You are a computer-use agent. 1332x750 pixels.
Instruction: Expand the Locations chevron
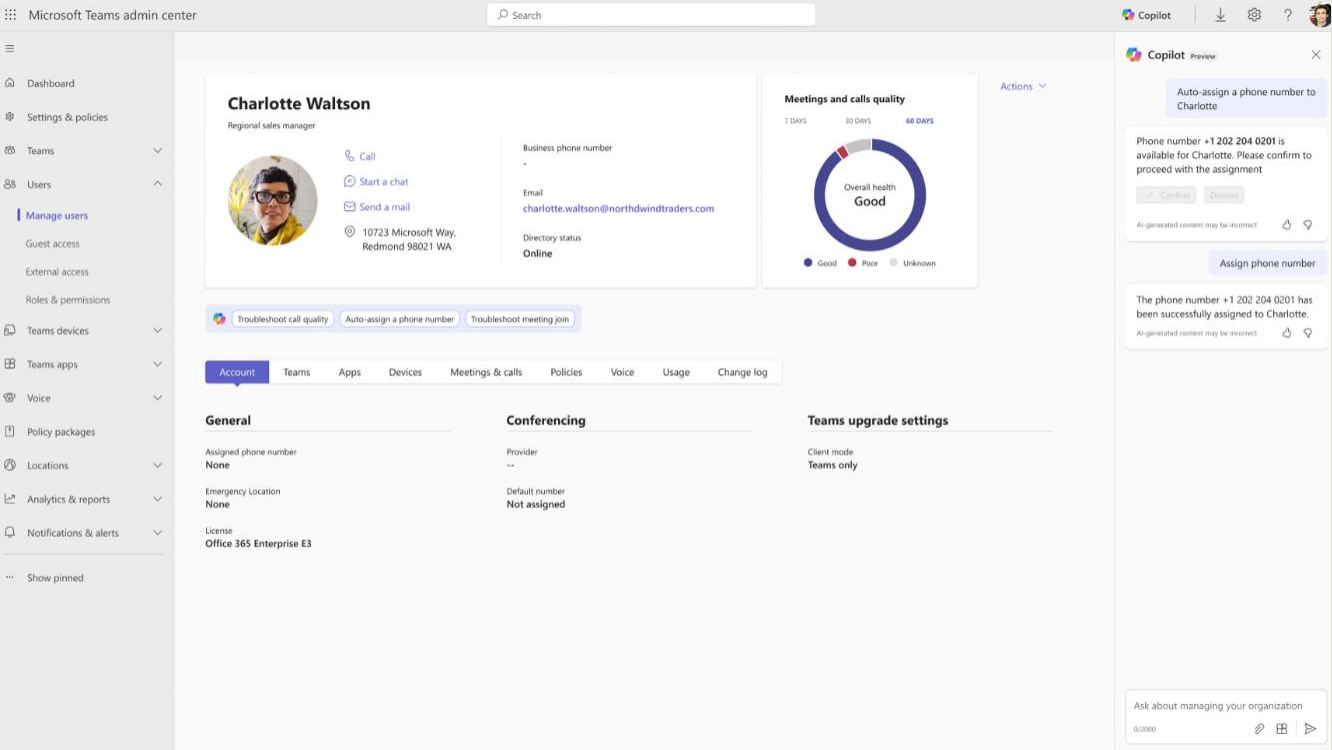pyautogui.click(x=157, y=465)
